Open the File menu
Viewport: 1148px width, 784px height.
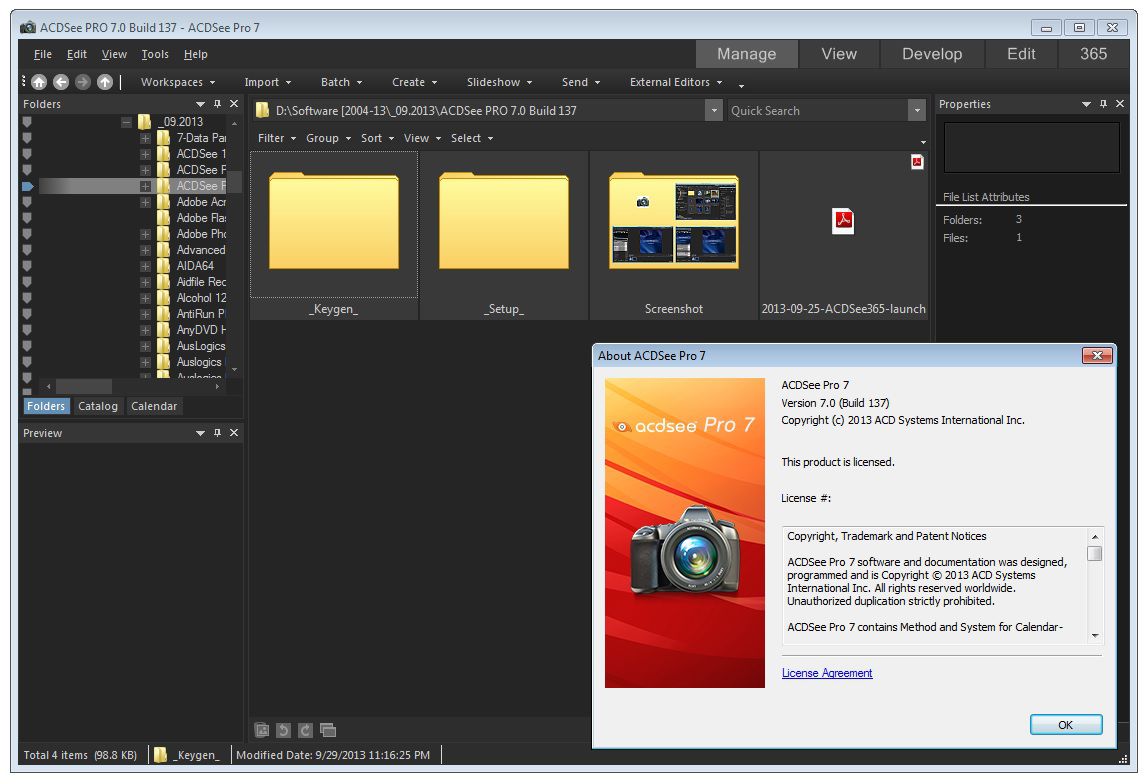point(42,54)
